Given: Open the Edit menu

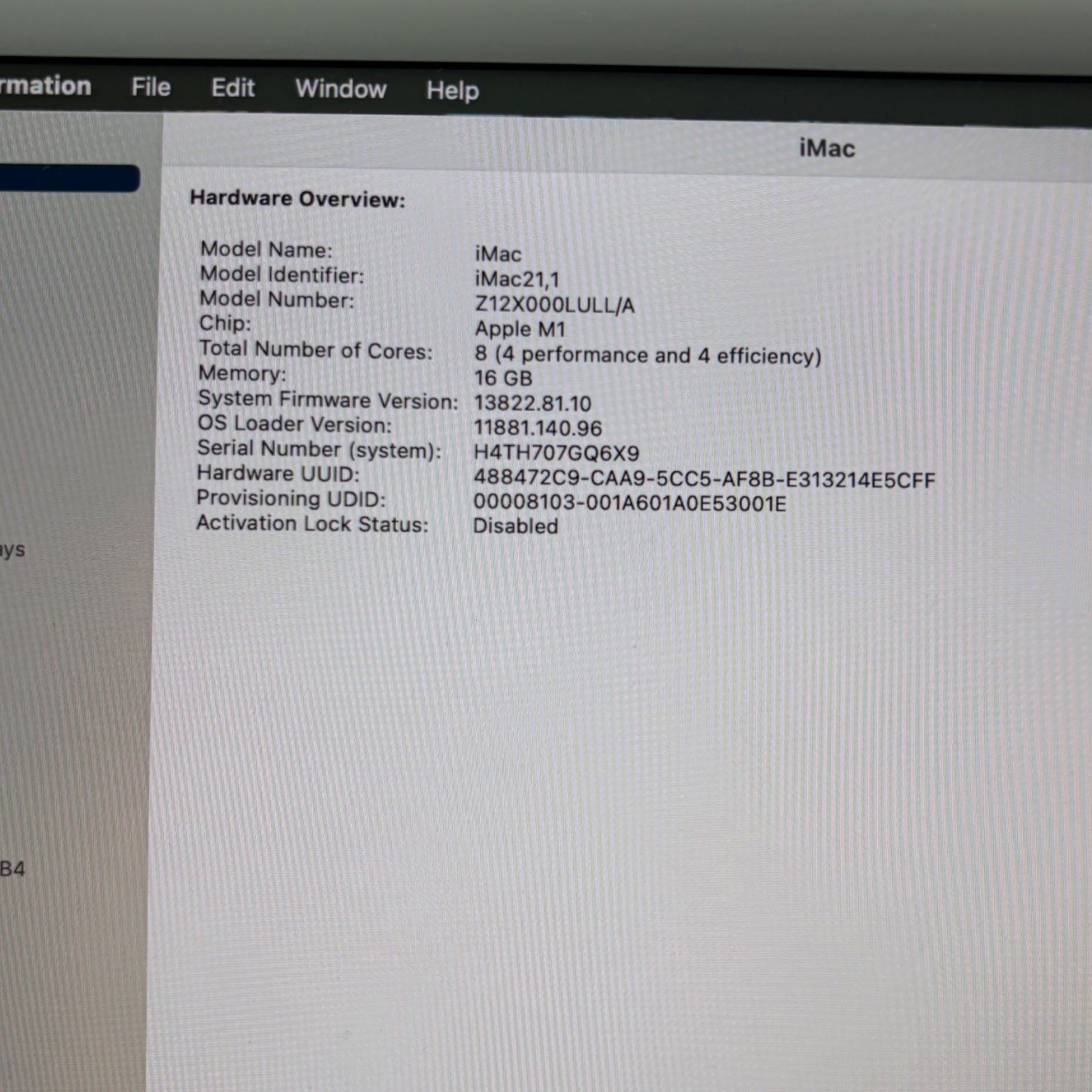Looking at the screenshot, I should coord(233,88).
